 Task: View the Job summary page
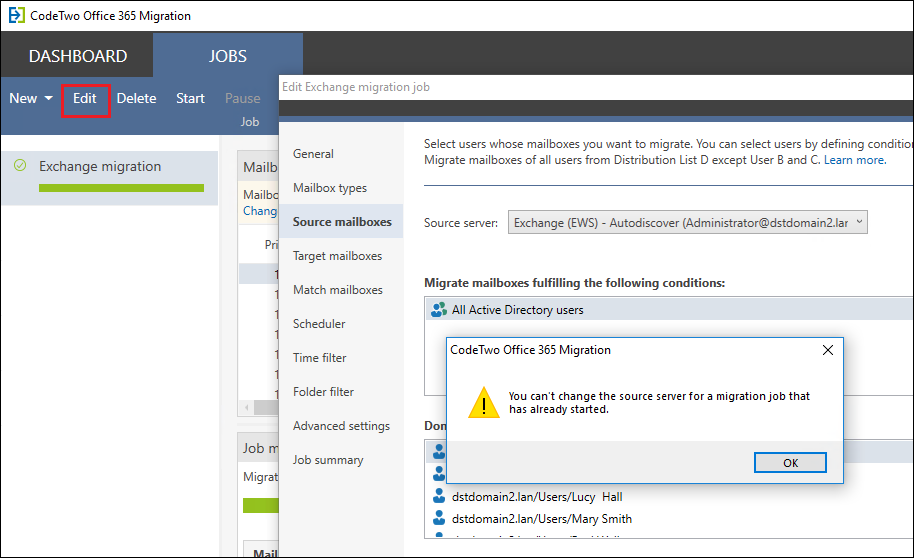pos(341,460)
